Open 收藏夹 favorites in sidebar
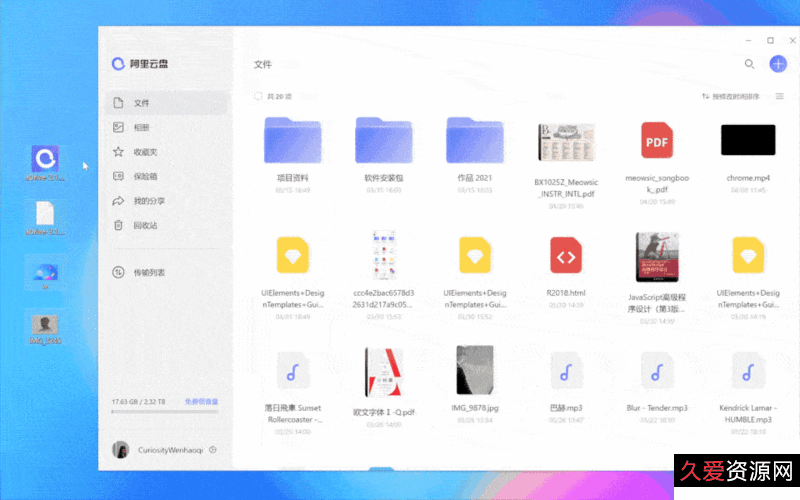Viewport: 800px width, 500px height. pyautogui.click(x=145, y=152)
